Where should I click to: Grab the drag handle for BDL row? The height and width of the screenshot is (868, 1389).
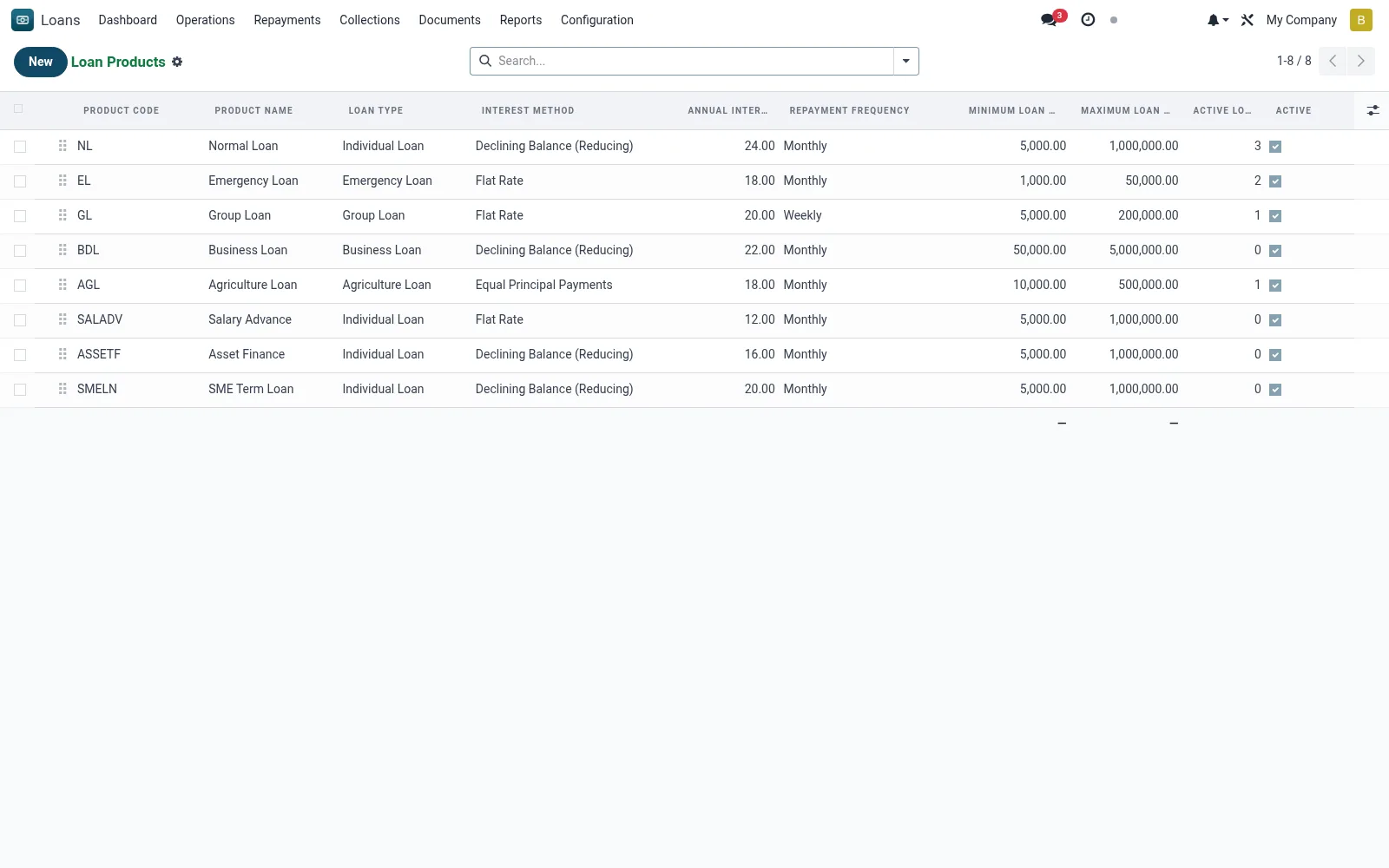click(63, 250)
